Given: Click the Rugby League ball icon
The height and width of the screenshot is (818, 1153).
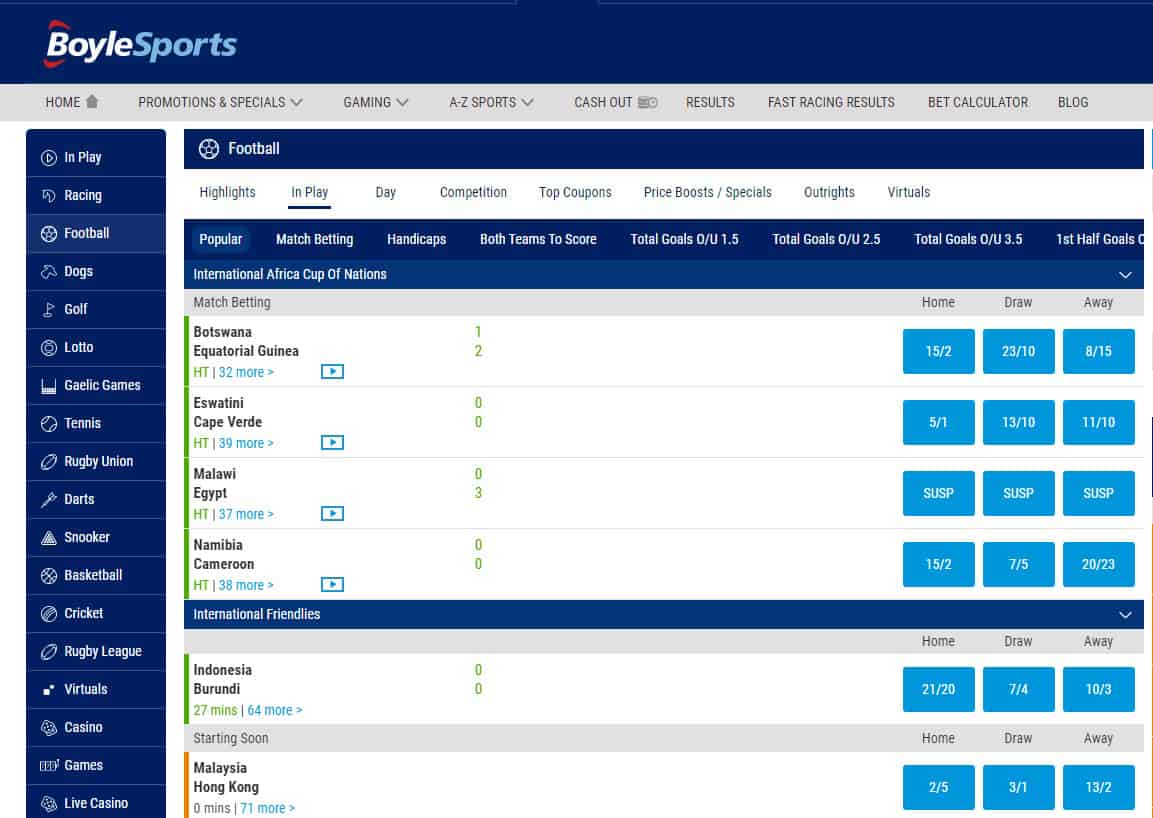Looking at the screenshot, I should [49, 652].
